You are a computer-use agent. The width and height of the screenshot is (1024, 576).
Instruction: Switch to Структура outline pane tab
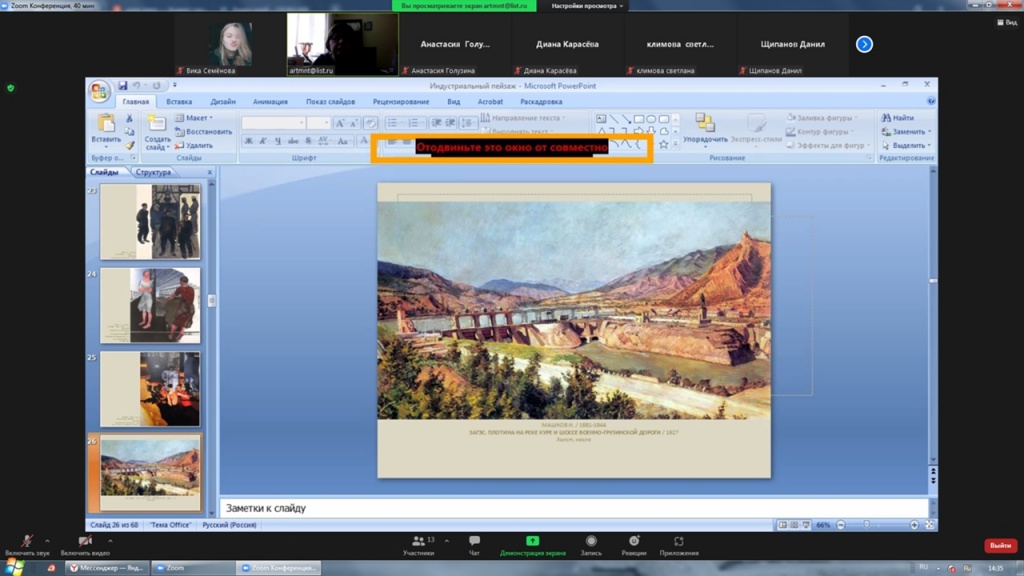pos(153,172)
